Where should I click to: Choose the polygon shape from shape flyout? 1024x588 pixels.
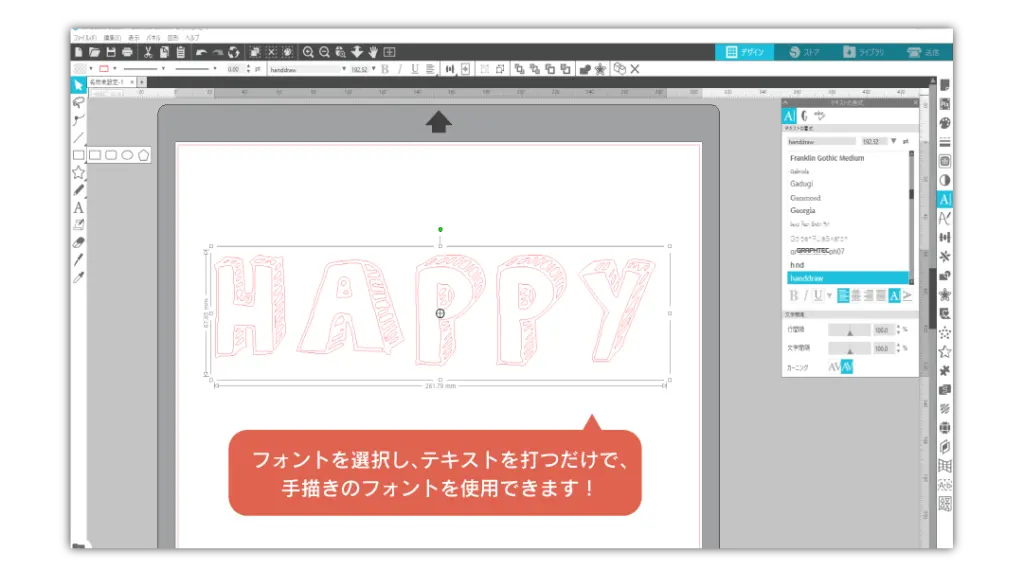(x=143, y=155)
